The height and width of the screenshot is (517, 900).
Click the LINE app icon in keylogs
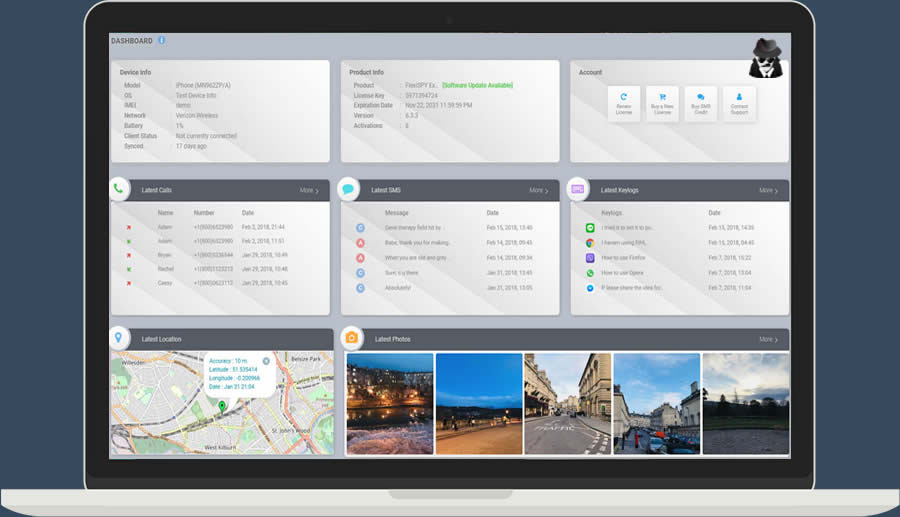pyautogui.click(x=589, y=228)
